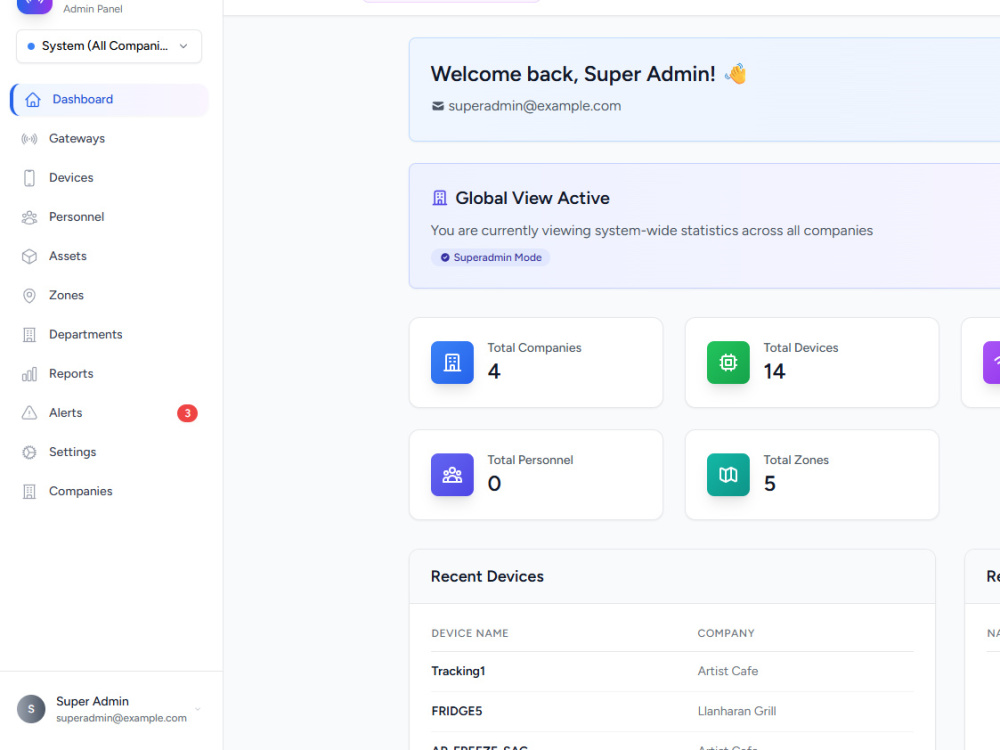Open Settings from the sidebar
Viewport: 1000px width, 750px height.
point(110,452)
